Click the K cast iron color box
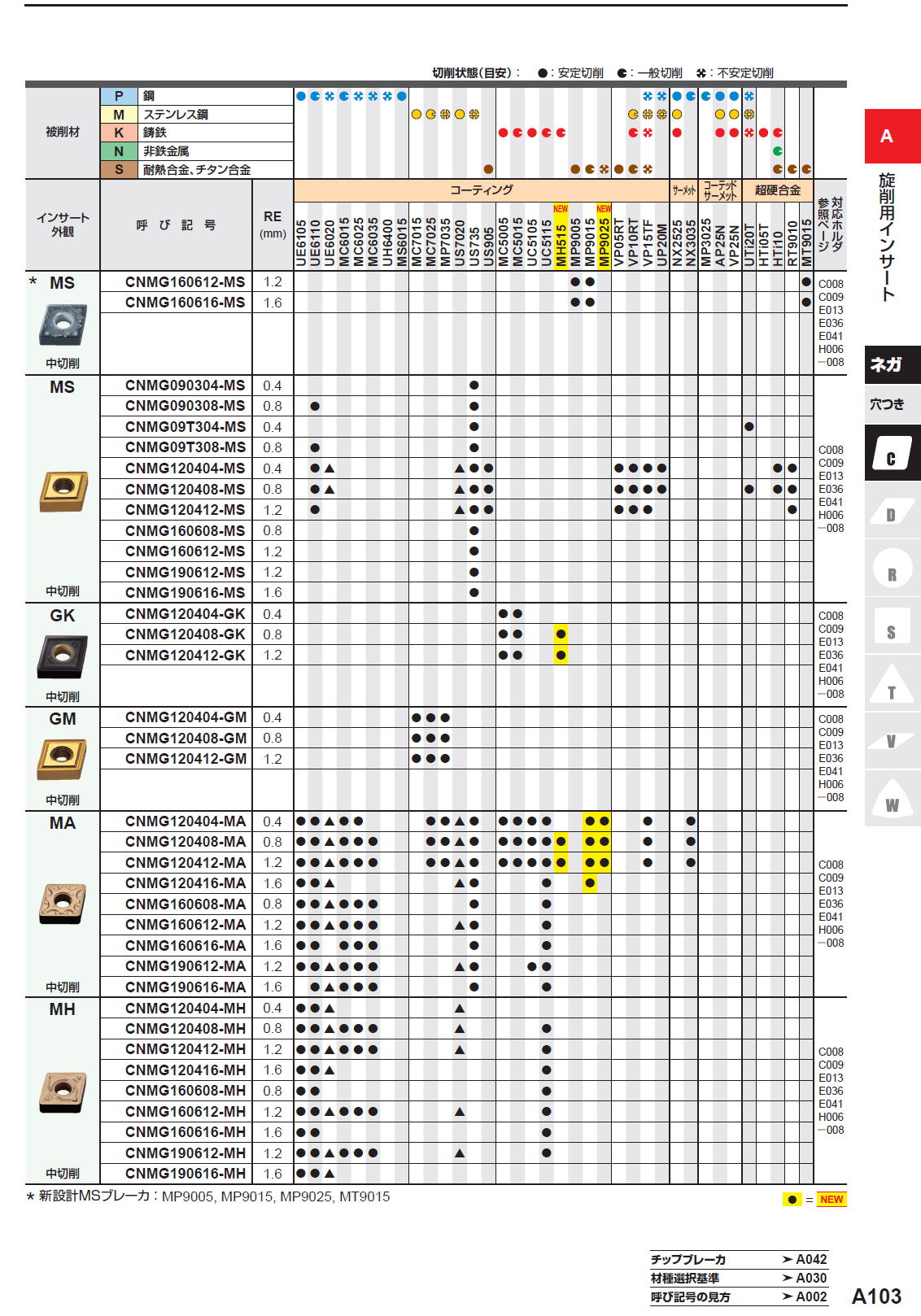Screen dimensions: 921x1316 119,133
